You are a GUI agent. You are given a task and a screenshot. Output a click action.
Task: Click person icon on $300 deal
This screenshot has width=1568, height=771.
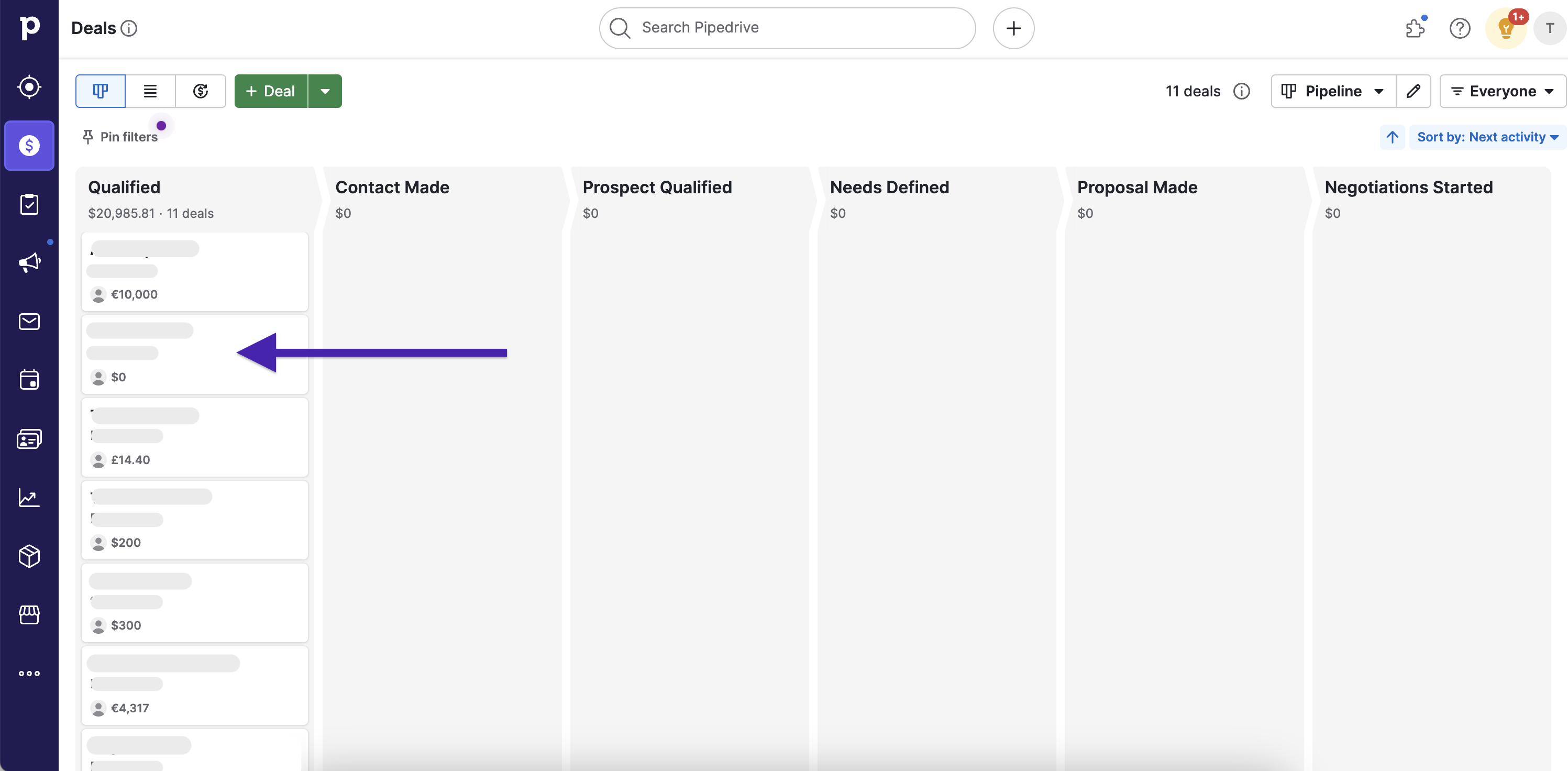98,626
